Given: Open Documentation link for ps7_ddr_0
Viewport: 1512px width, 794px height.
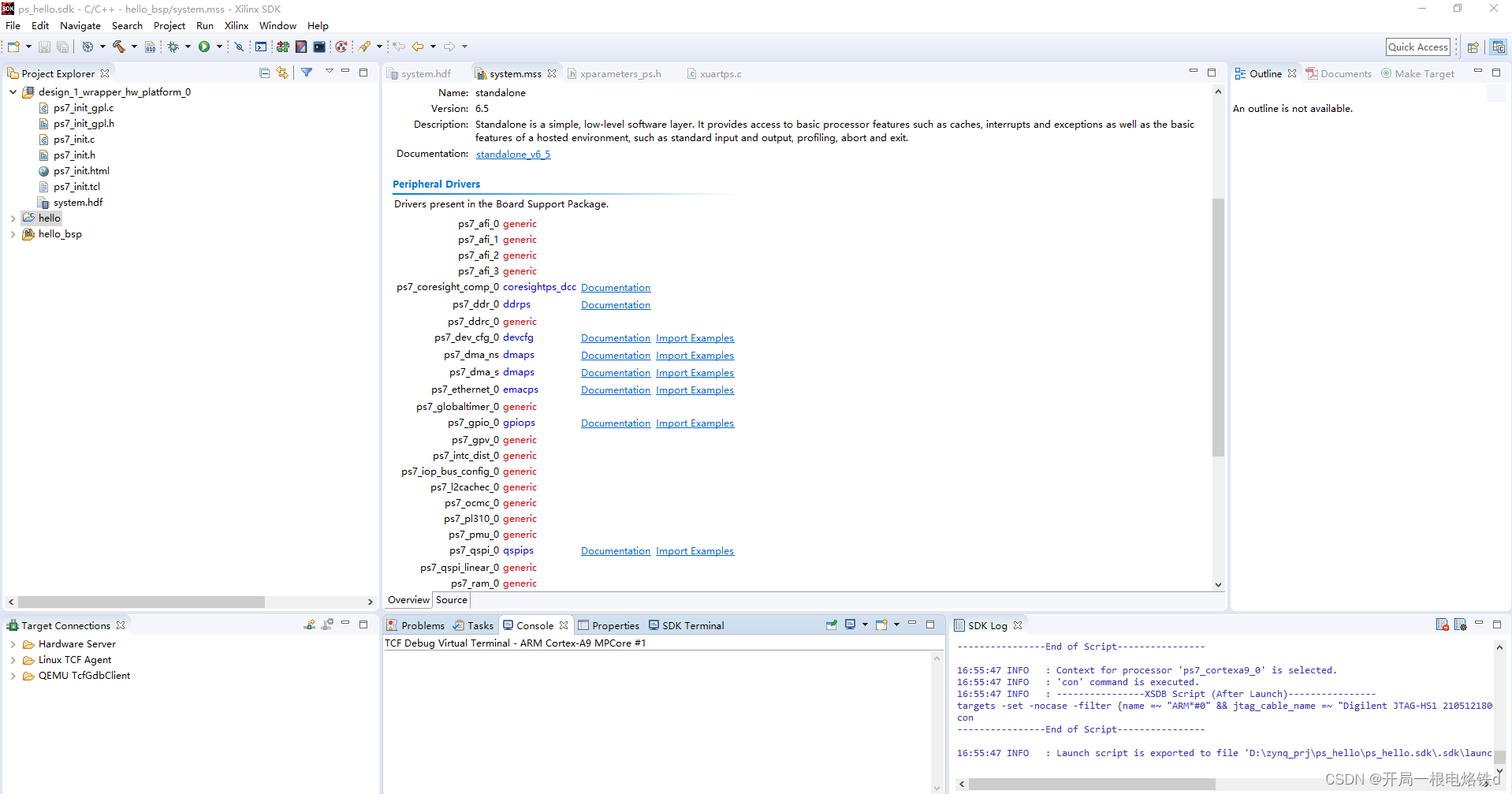Looking at the screenshot, I should click(616, 305).
